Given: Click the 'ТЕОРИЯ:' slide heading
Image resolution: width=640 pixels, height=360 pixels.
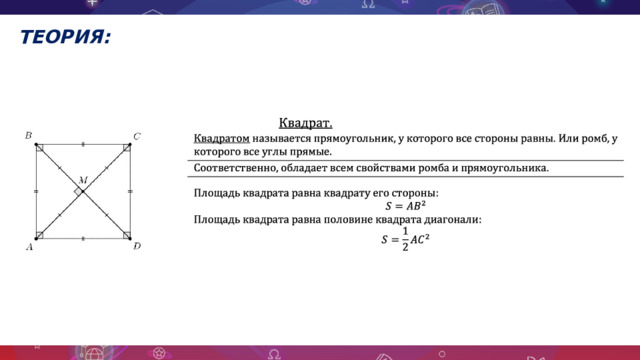Looking at the screenshot, I should [x=65, y=37].
